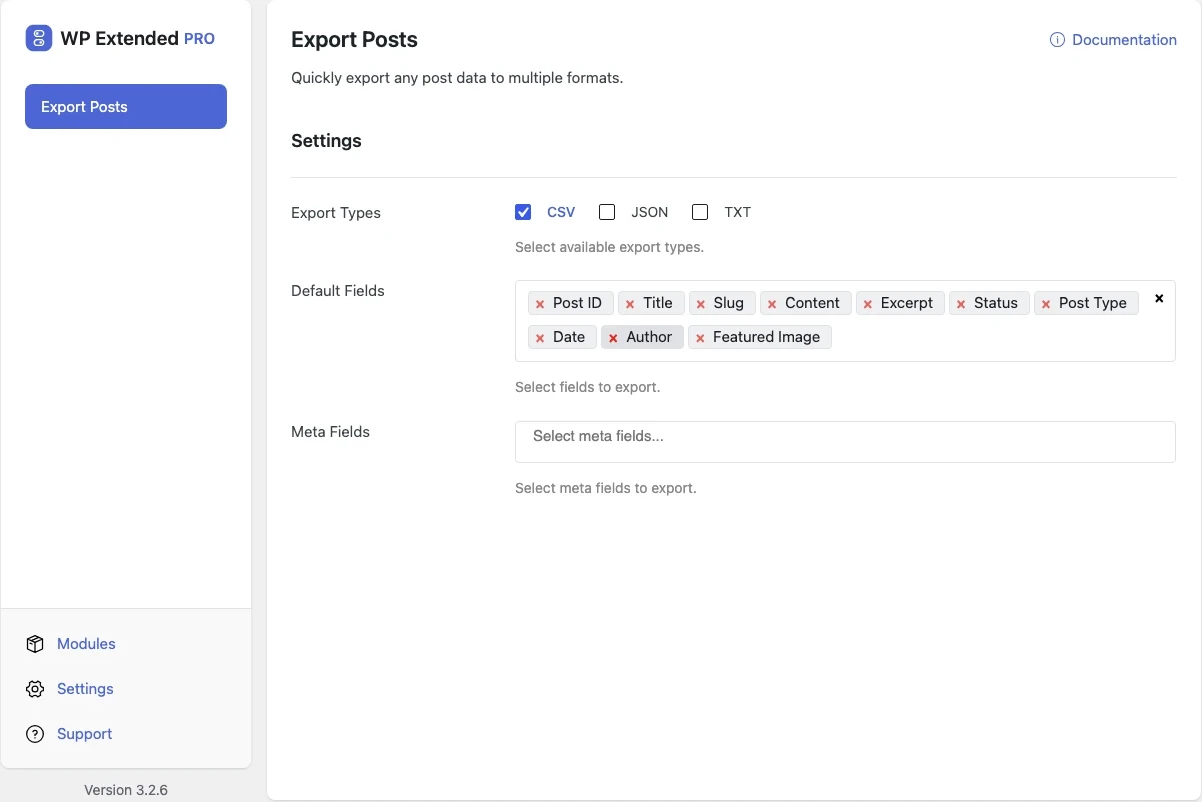Open the Select meta fields dropdown
Image resolution: width=1202 pixels, height=802 pixels.
[845, 441]
